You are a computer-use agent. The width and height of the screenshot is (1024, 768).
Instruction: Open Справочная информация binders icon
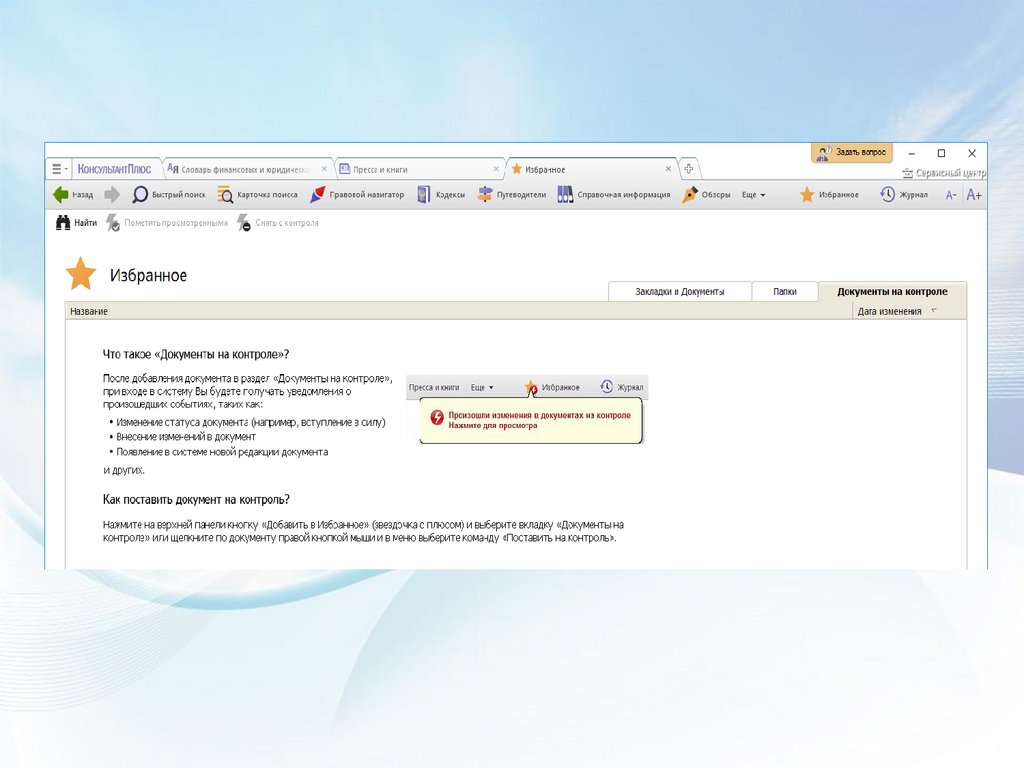pos(565,195)
